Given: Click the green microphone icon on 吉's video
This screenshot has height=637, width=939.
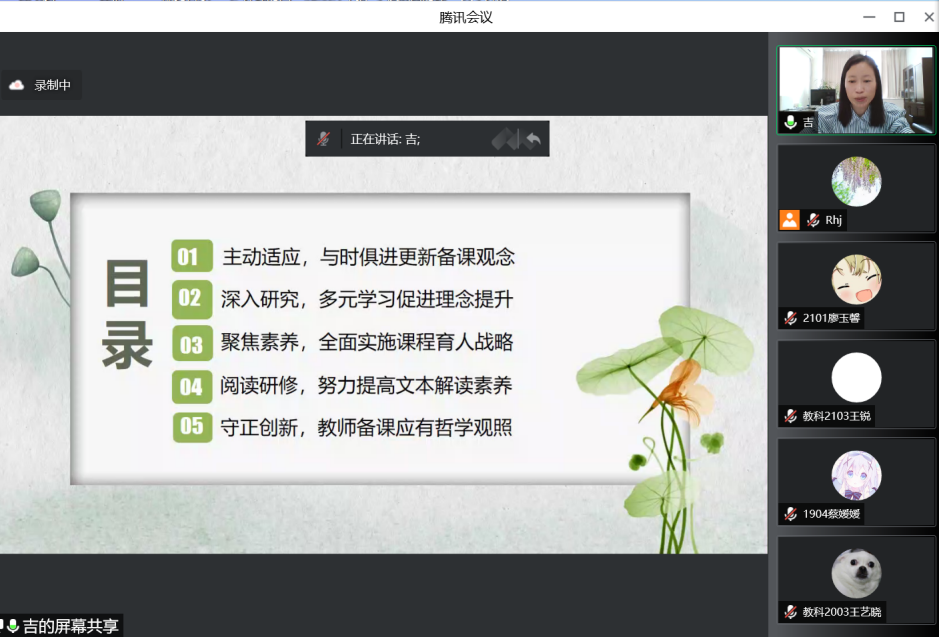Looking at the screenshot, I should pyautogui.click(x=791, y=122).
